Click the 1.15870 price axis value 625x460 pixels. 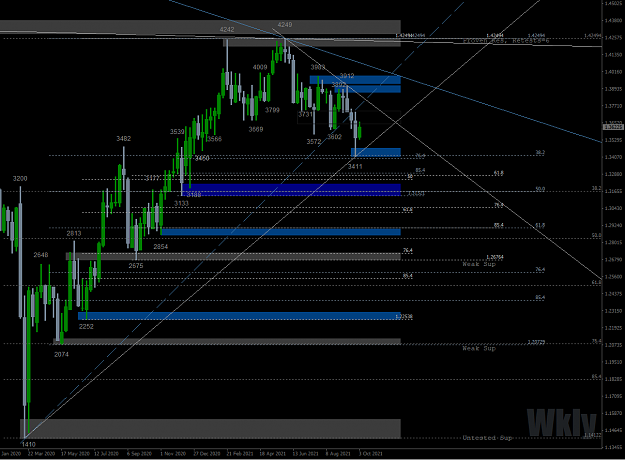point(613,413)
